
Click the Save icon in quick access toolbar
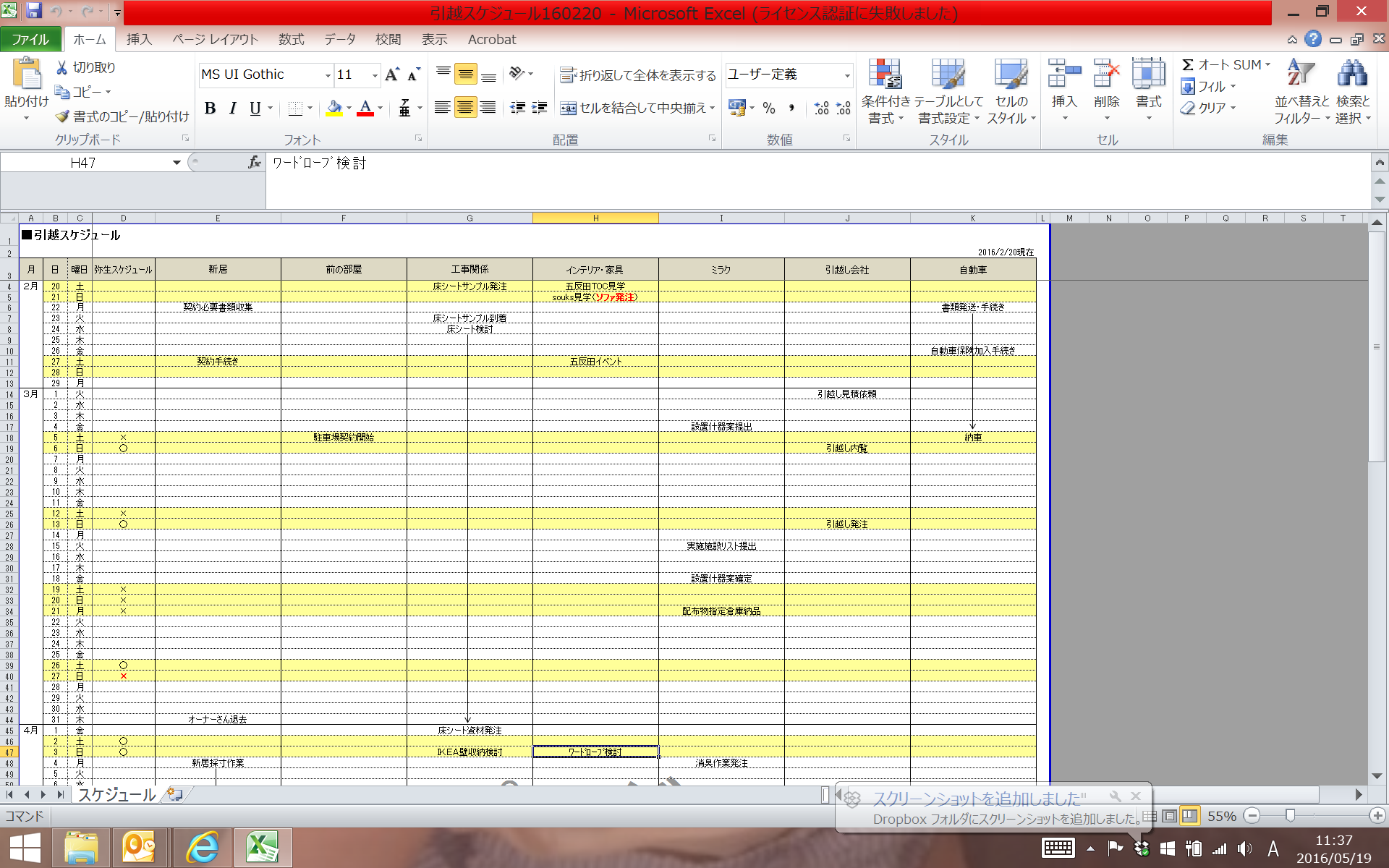(33, 11)
